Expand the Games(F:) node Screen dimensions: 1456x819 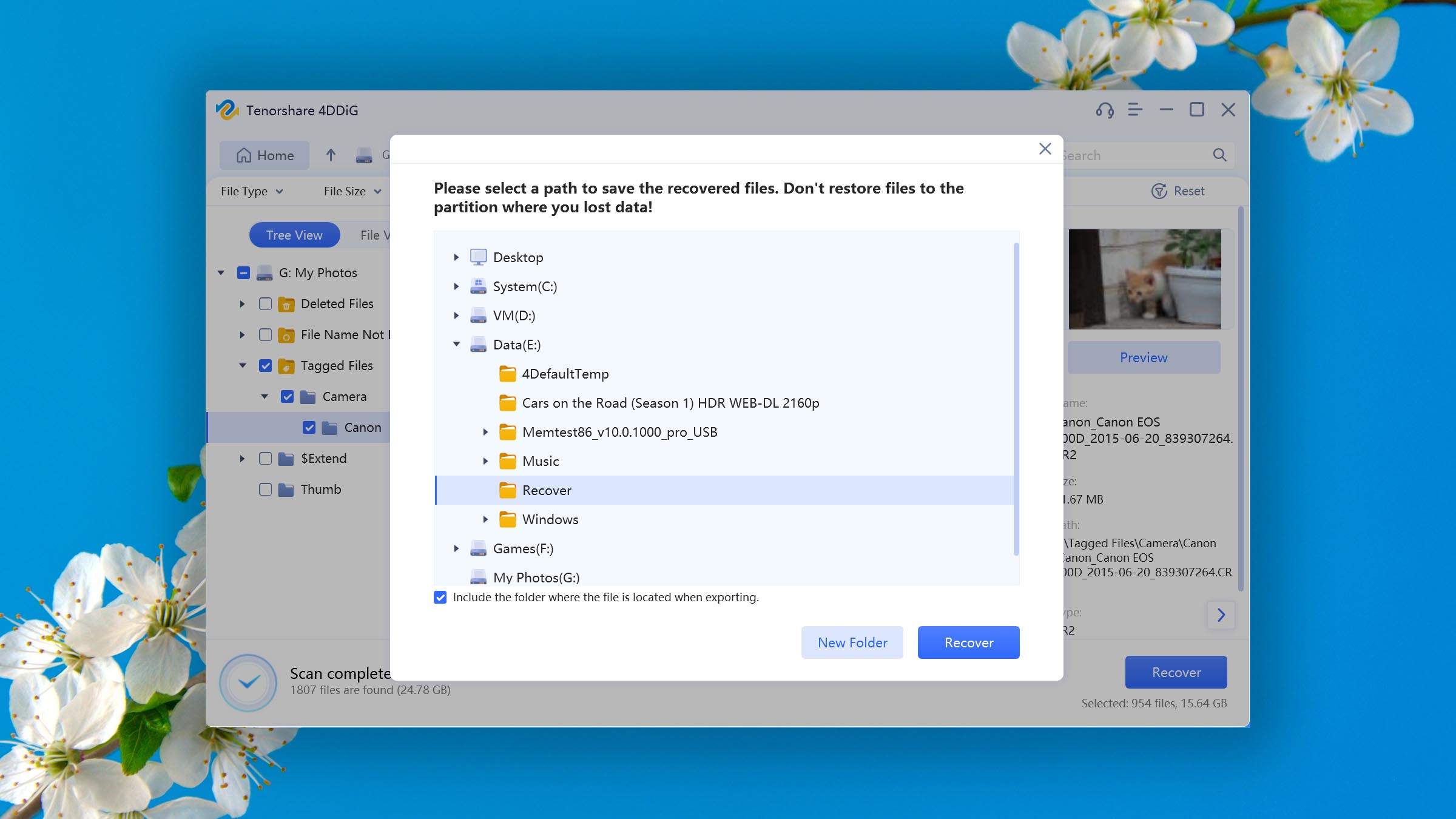click(456, 548)
